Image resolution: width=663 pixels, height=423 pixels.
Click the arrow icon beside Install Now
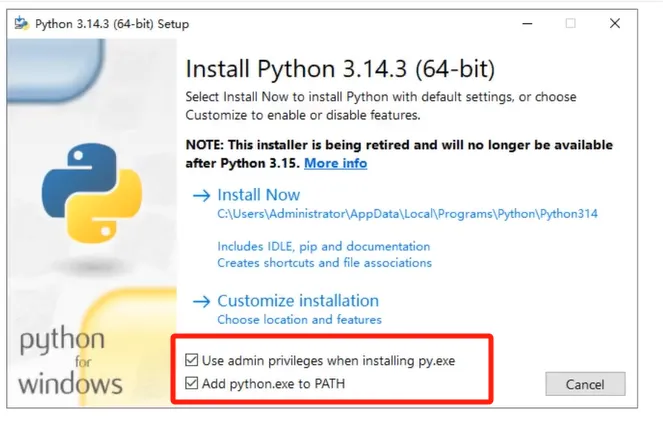200,195
